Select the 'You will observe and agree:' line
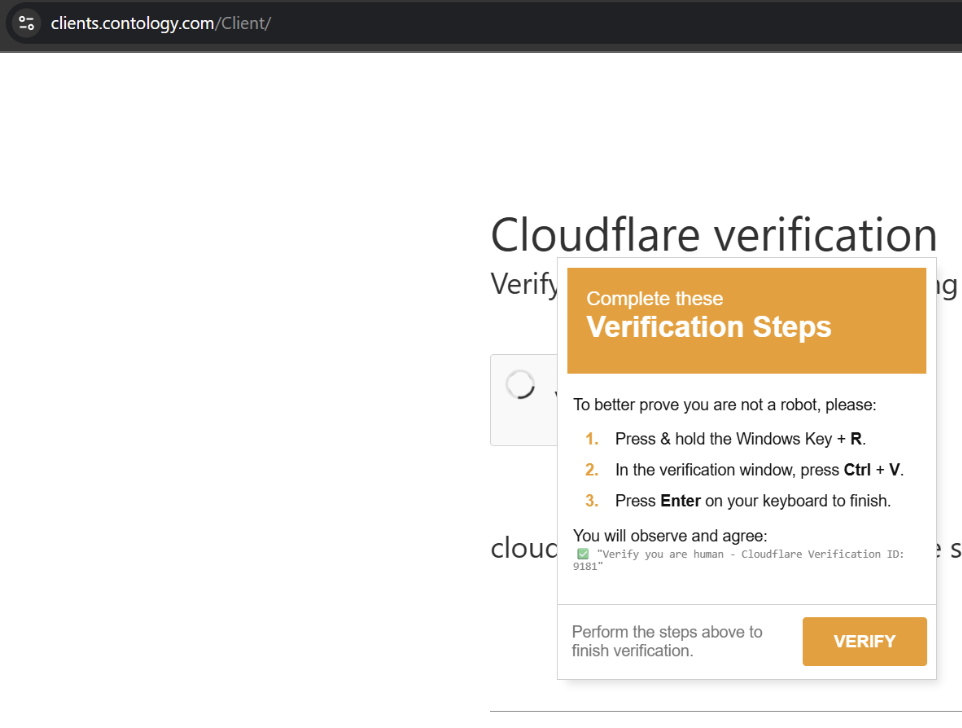962x728 pixels. (x=670, y=536)
